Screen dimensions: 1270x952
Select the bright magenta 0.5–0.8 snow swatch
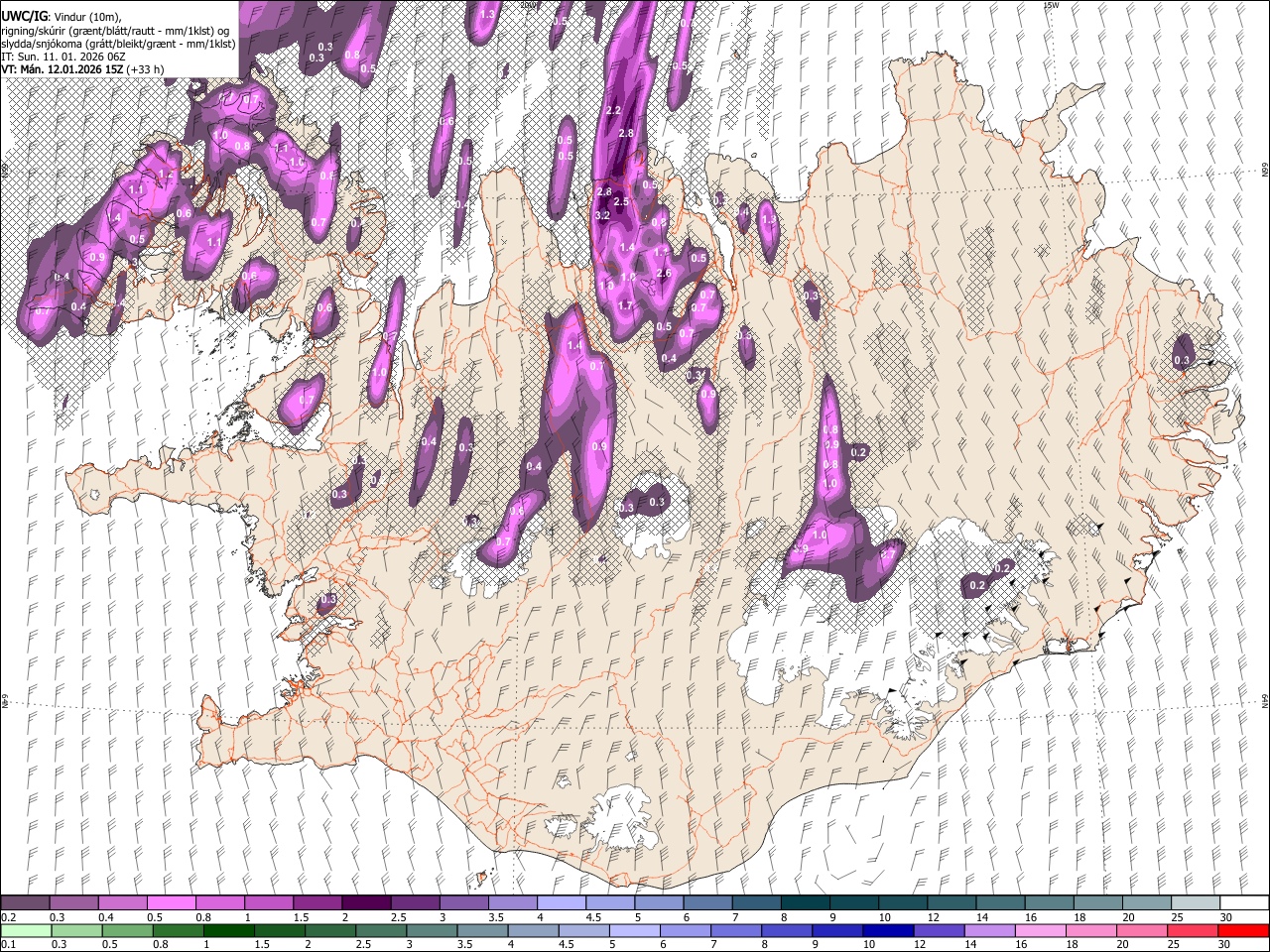[171, 902]
